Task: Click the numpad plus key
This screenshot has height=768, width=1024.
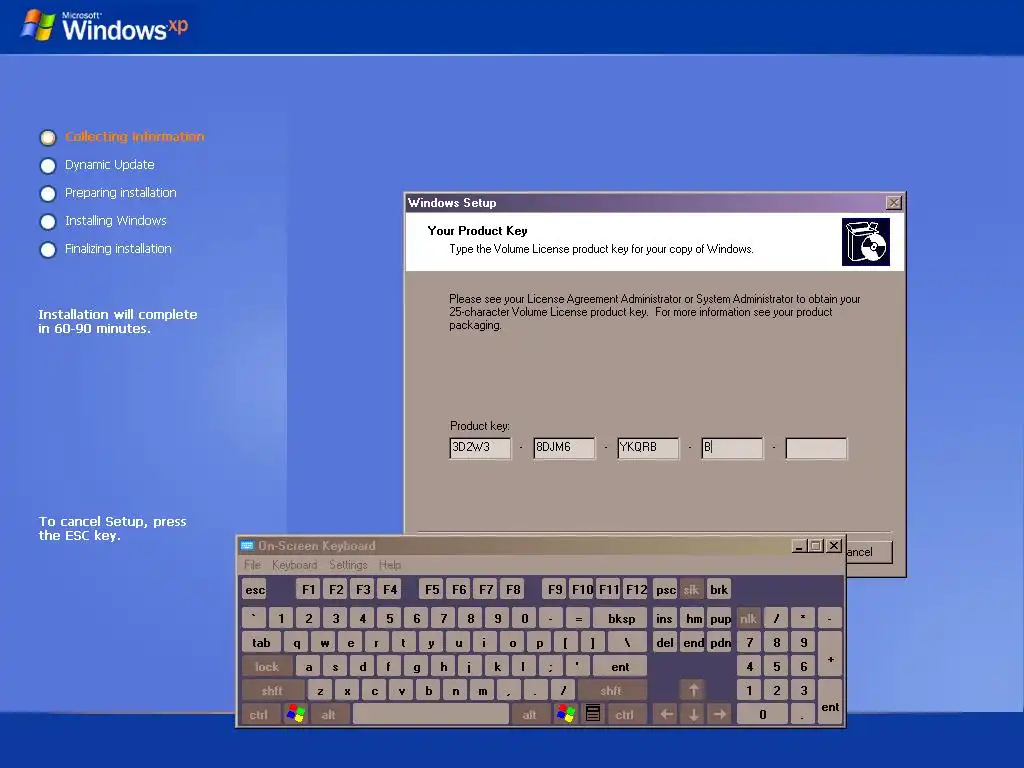Action: coord(830,655)
